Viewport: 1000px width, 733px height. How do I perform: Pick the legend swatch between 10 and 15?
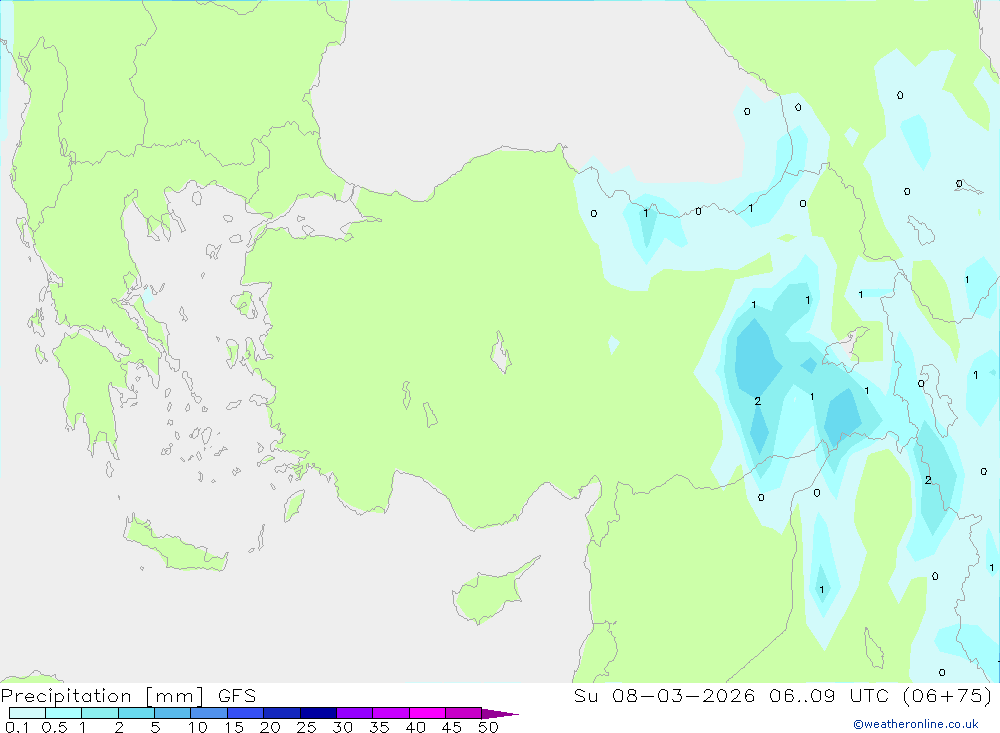tap(209, 713)
